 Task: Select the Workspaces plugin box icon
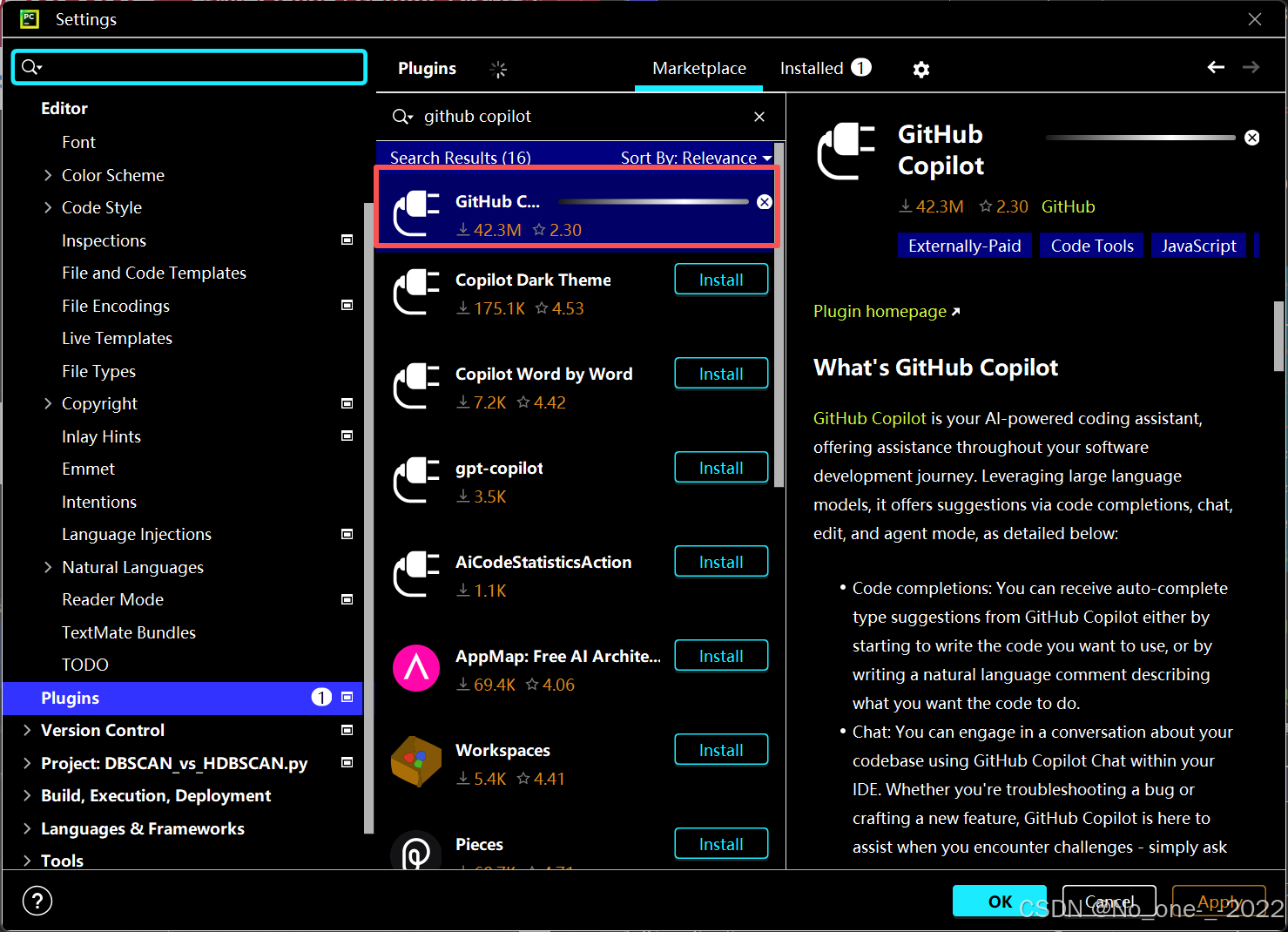click(x=416, y=762)
